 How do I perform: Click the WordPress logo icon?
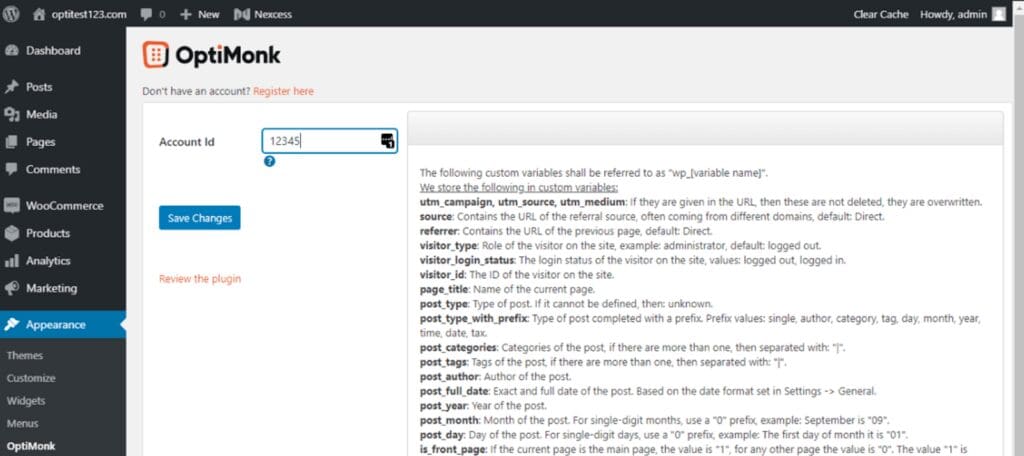tap(12, 14)
